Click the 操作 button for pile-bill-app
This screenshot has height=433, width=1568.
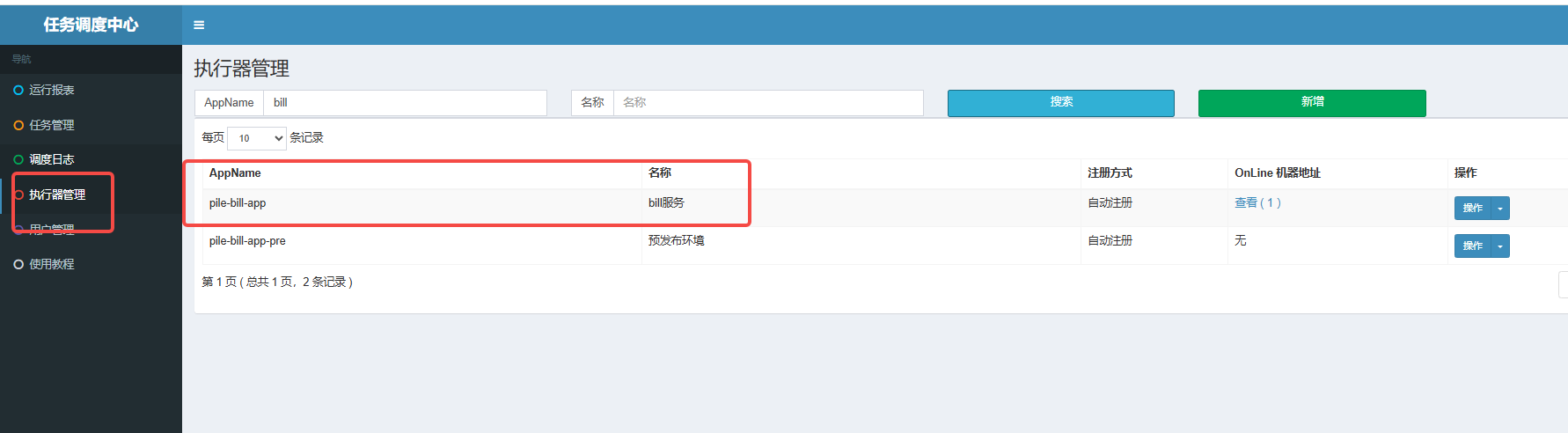click(1472, 208)
